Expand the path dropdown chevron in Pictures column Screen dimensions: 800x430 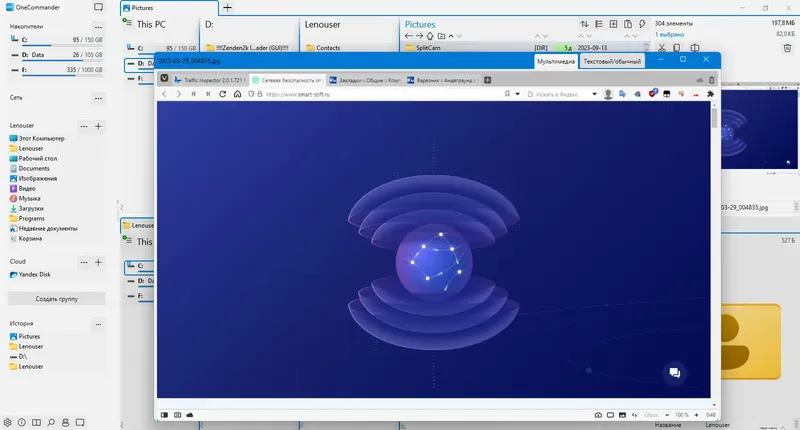click(x=459, y=36)
